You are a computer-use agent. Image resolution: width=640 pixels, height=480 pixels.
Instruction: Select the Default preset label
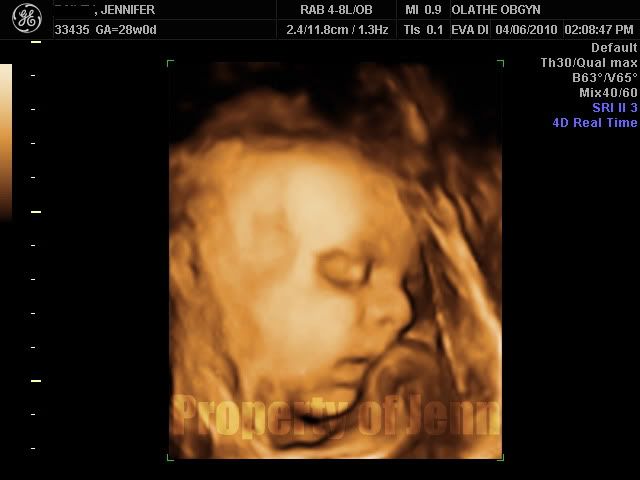614,48
